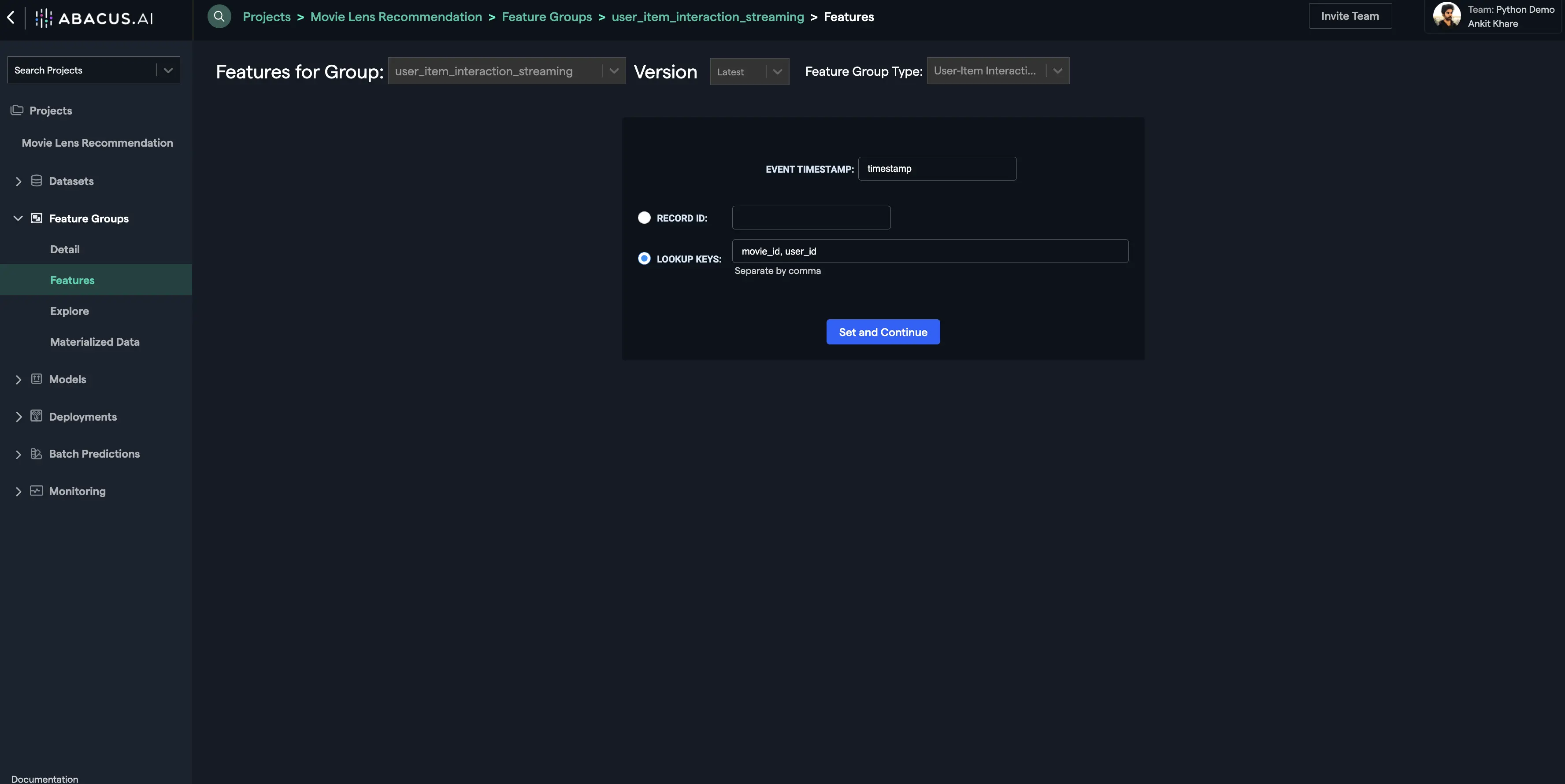Click the Deployments icon in the sidebar

click(x=37, y=417)
